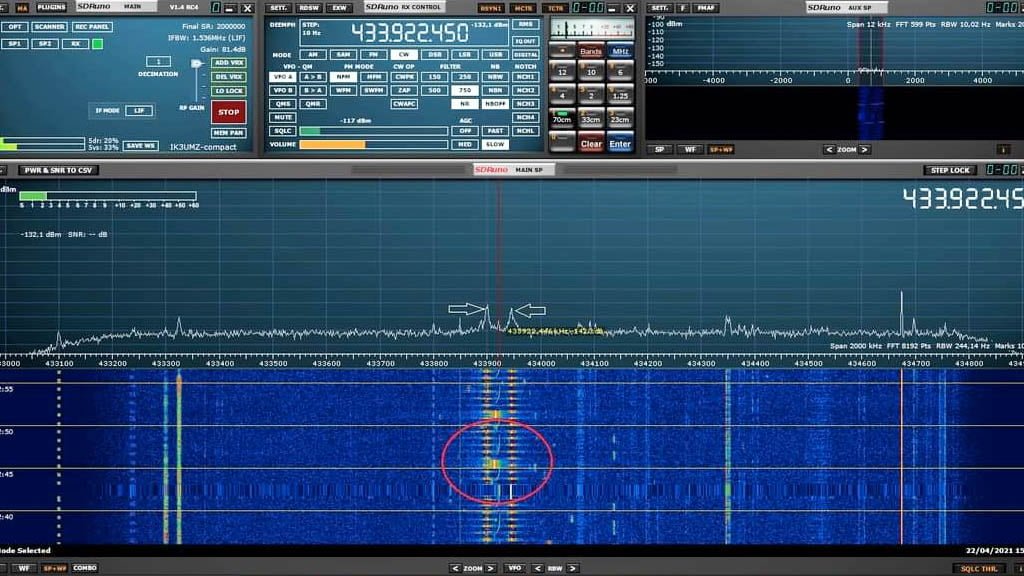
Task: Click the S-meter display in RX Control
Action: point(592,25)
